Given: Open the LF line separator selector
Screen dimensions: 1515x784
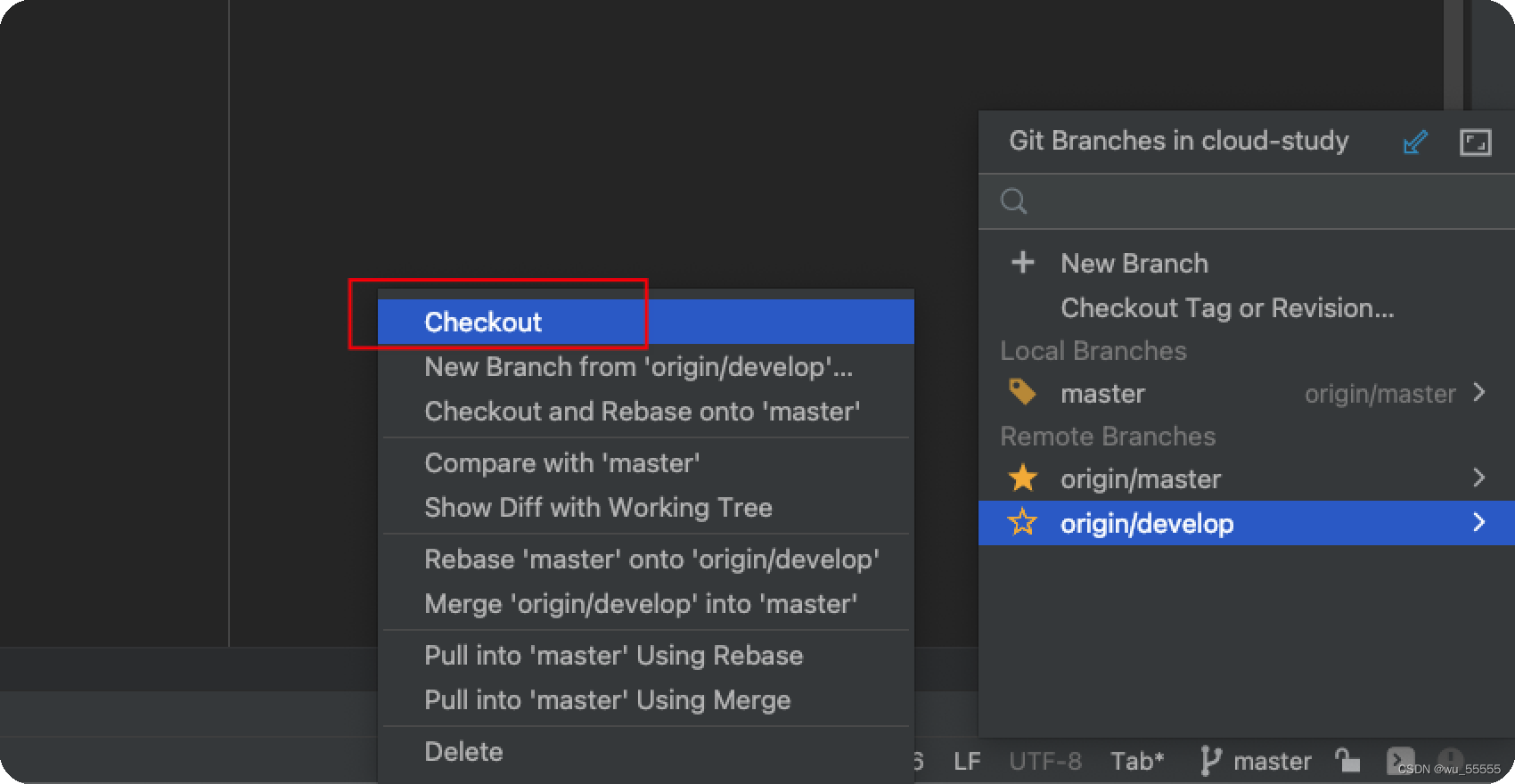Looking at the screenshot, I should [x=967, y=762].
